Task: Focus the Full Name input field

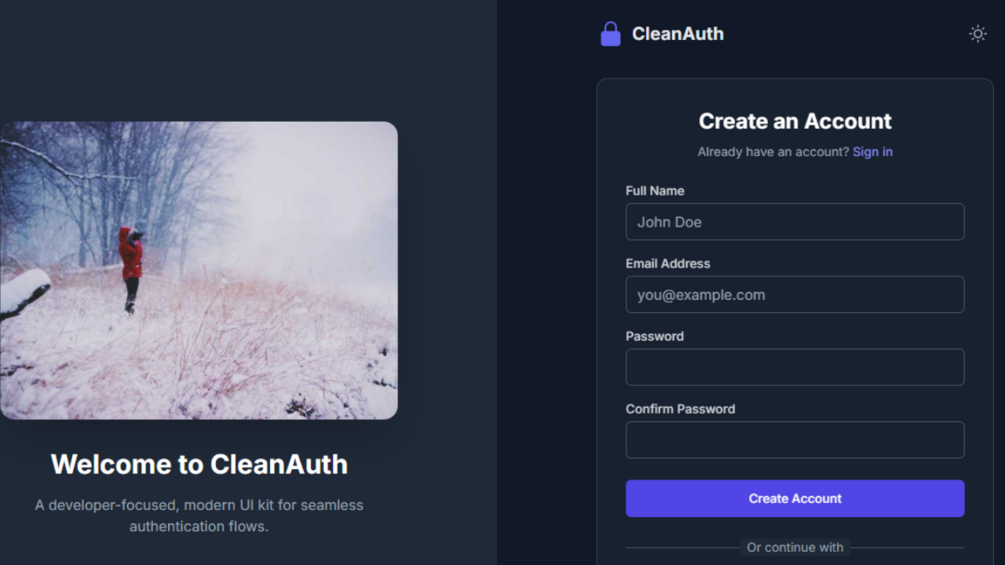Action: [x=795, y=222]
